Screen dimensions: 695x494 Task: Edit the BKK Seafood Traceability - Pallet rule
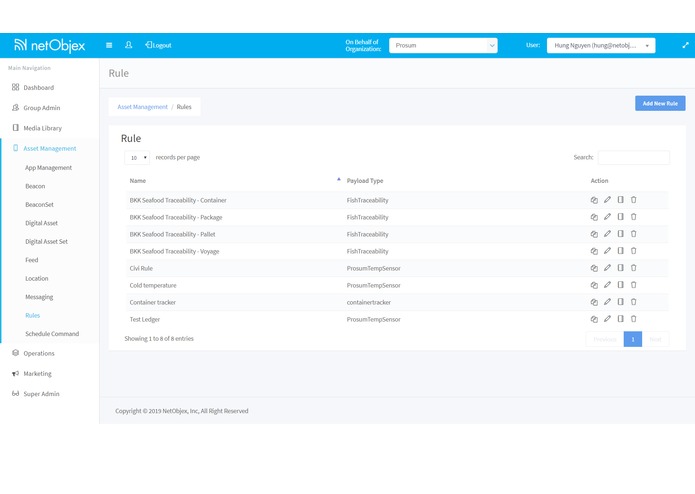pyautogui.click(x=607, y=234)
